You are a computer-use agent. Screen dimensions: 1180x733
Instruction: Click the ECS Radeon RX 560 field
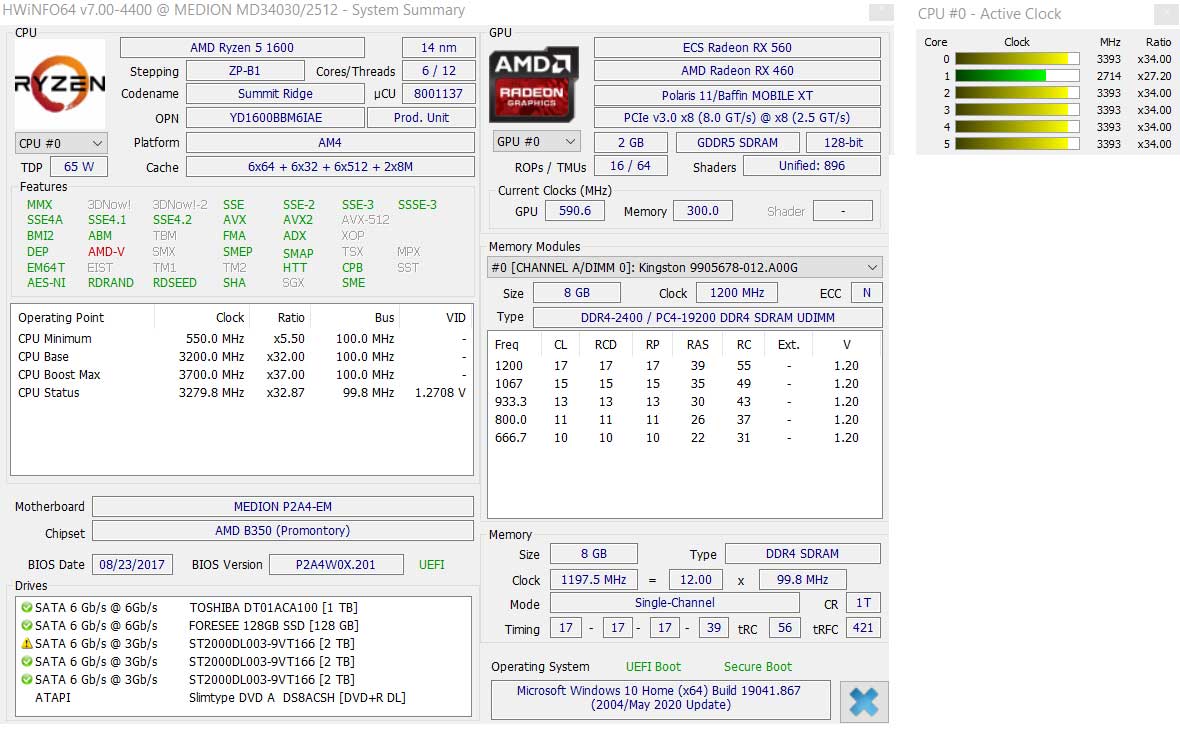[737, 47]
